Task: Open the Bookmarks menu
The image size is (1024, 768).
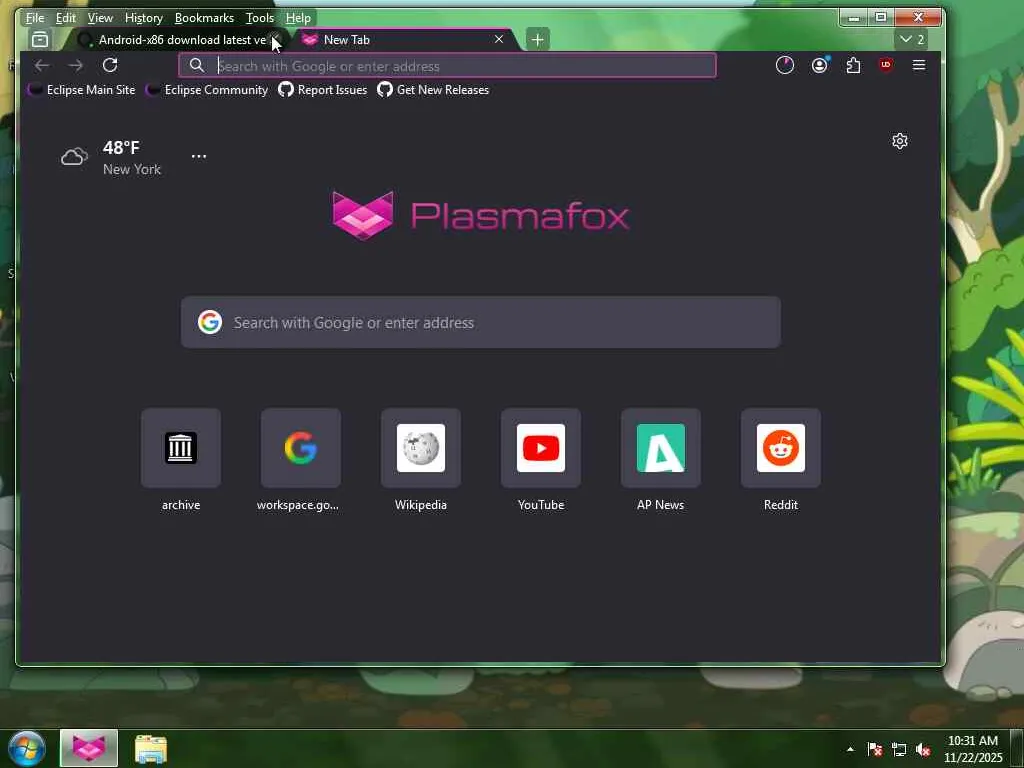Action: point(204,18)
